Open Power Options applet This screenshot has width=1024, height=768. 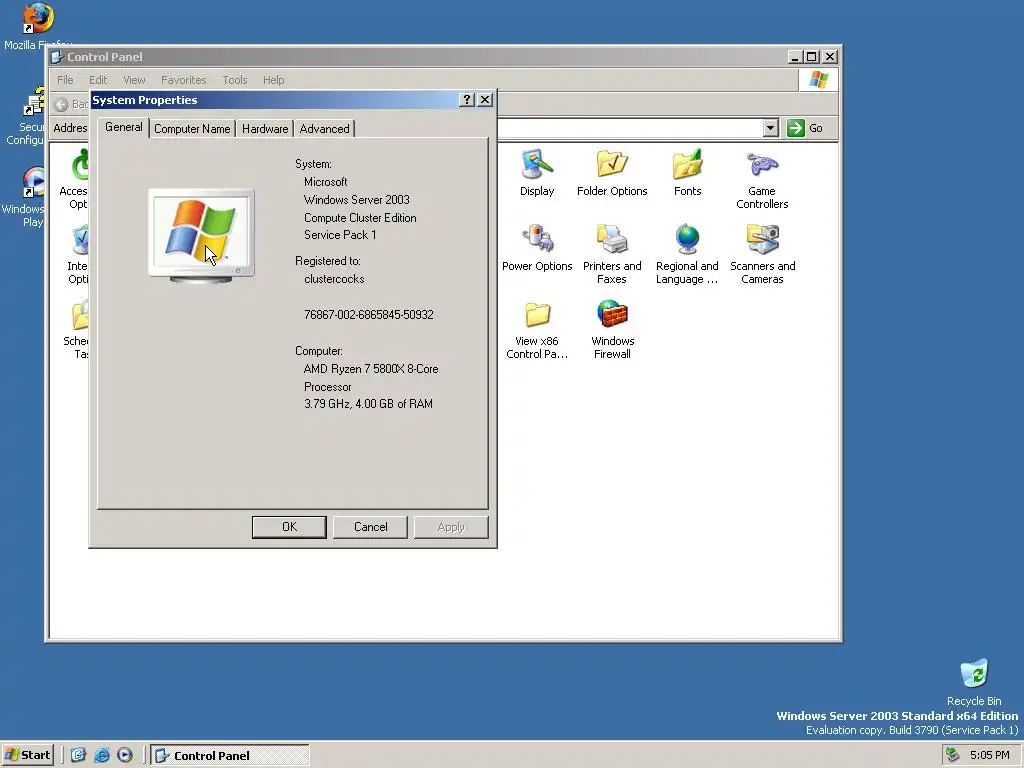pos(537,248)
